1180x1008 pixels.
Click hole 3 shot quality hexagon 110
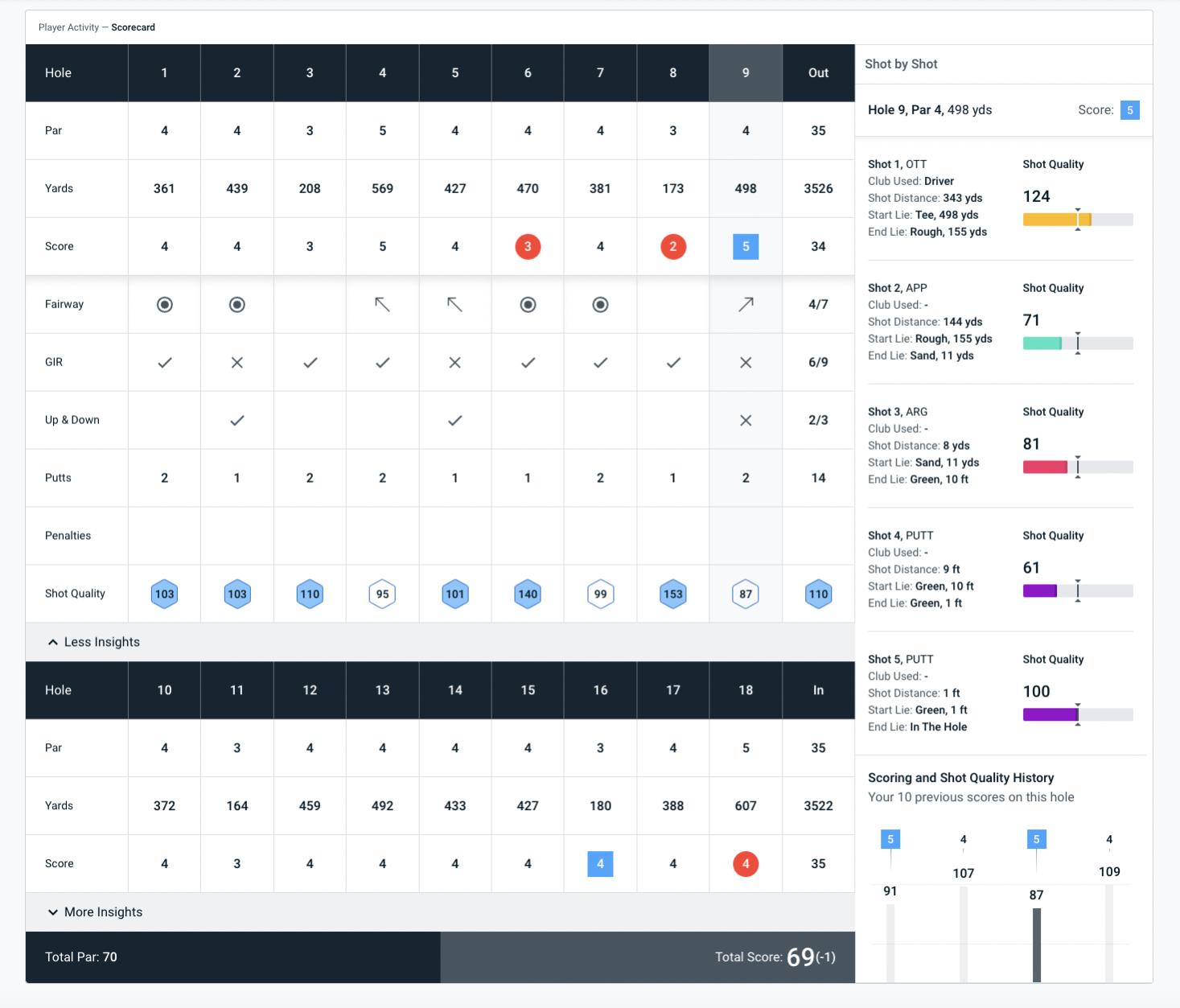tap(310, 594)
